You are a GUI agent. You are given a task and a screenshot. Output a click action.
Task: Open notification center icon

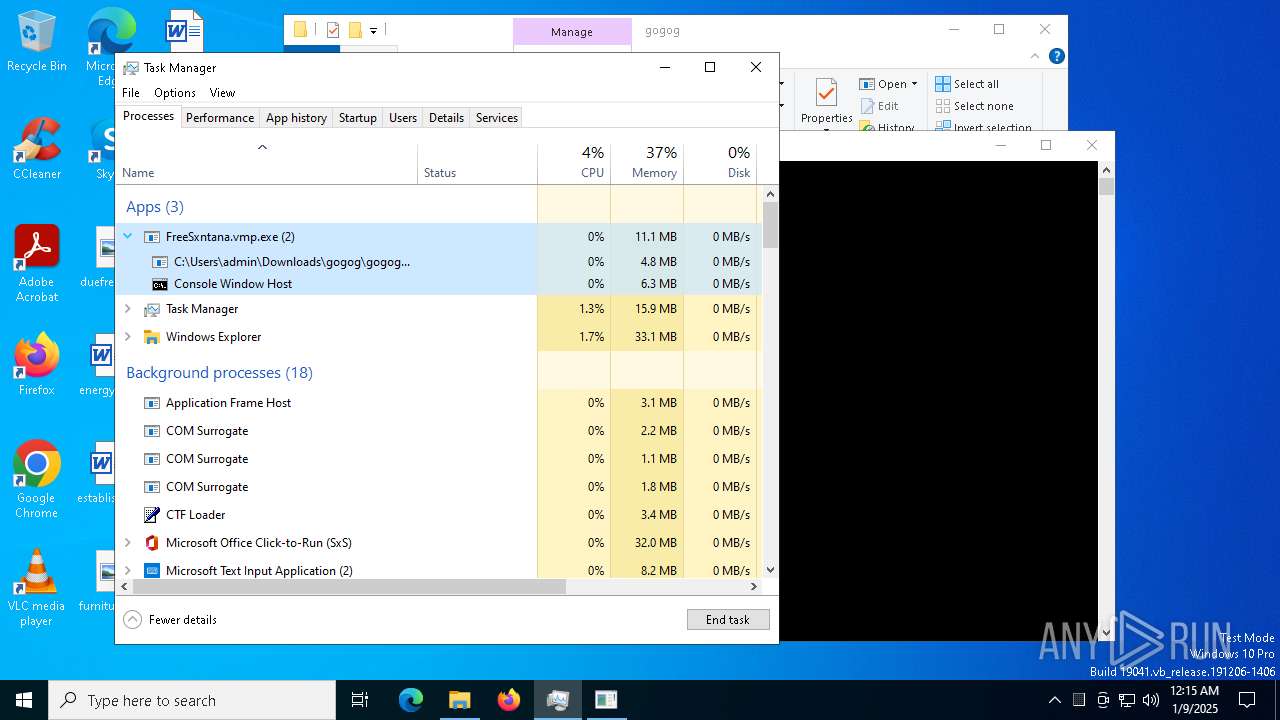point(1247,700)
